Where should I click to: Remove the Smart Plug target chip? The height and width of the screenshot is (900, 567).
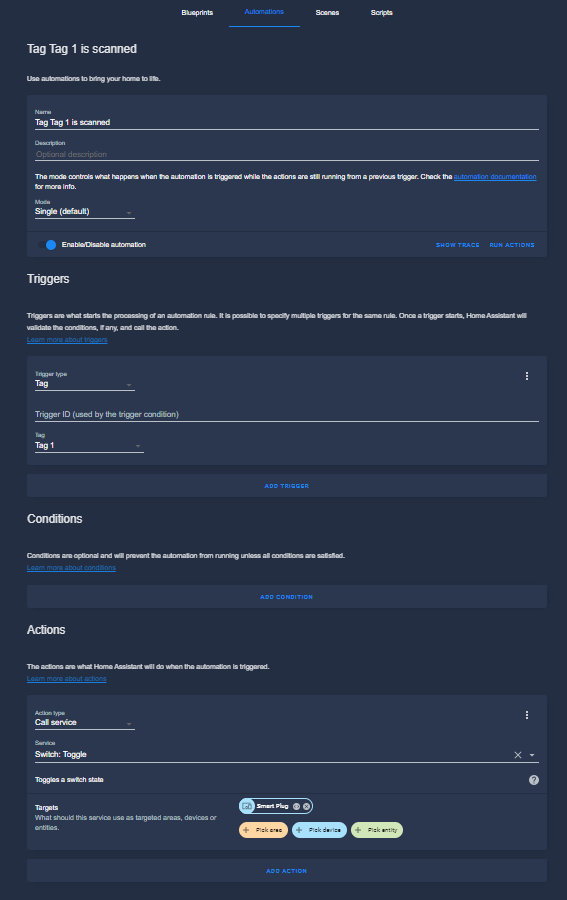(306, 806)
